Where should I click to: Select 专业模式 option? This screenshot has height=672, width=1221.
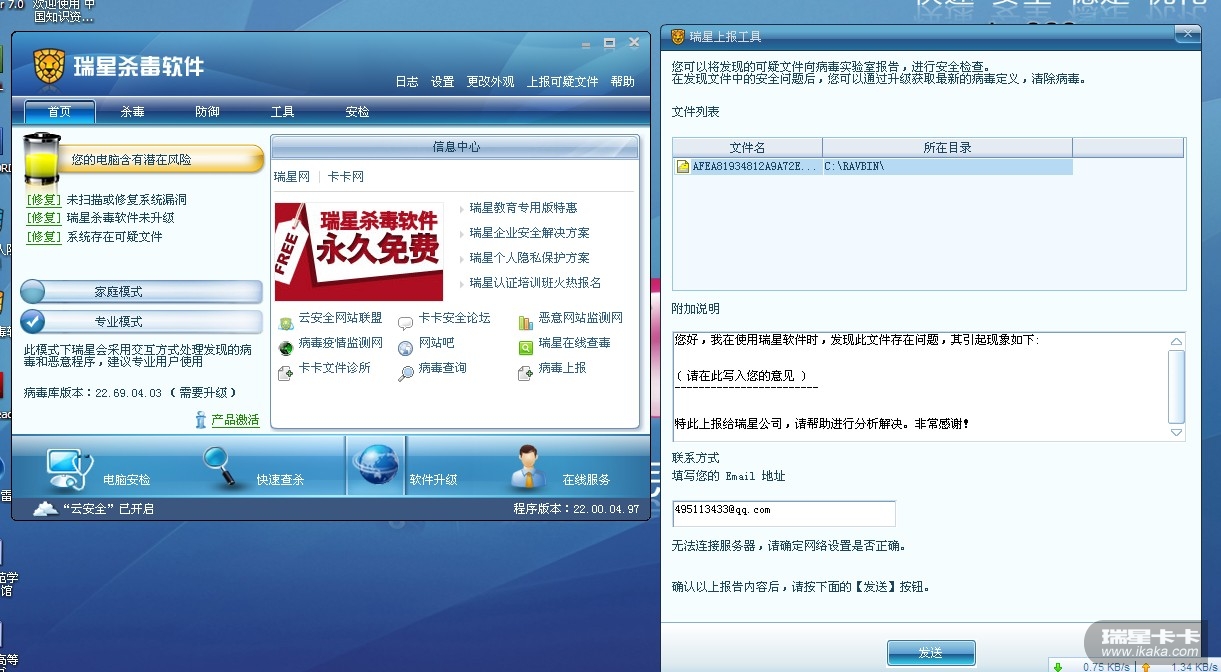pos(141,321)
